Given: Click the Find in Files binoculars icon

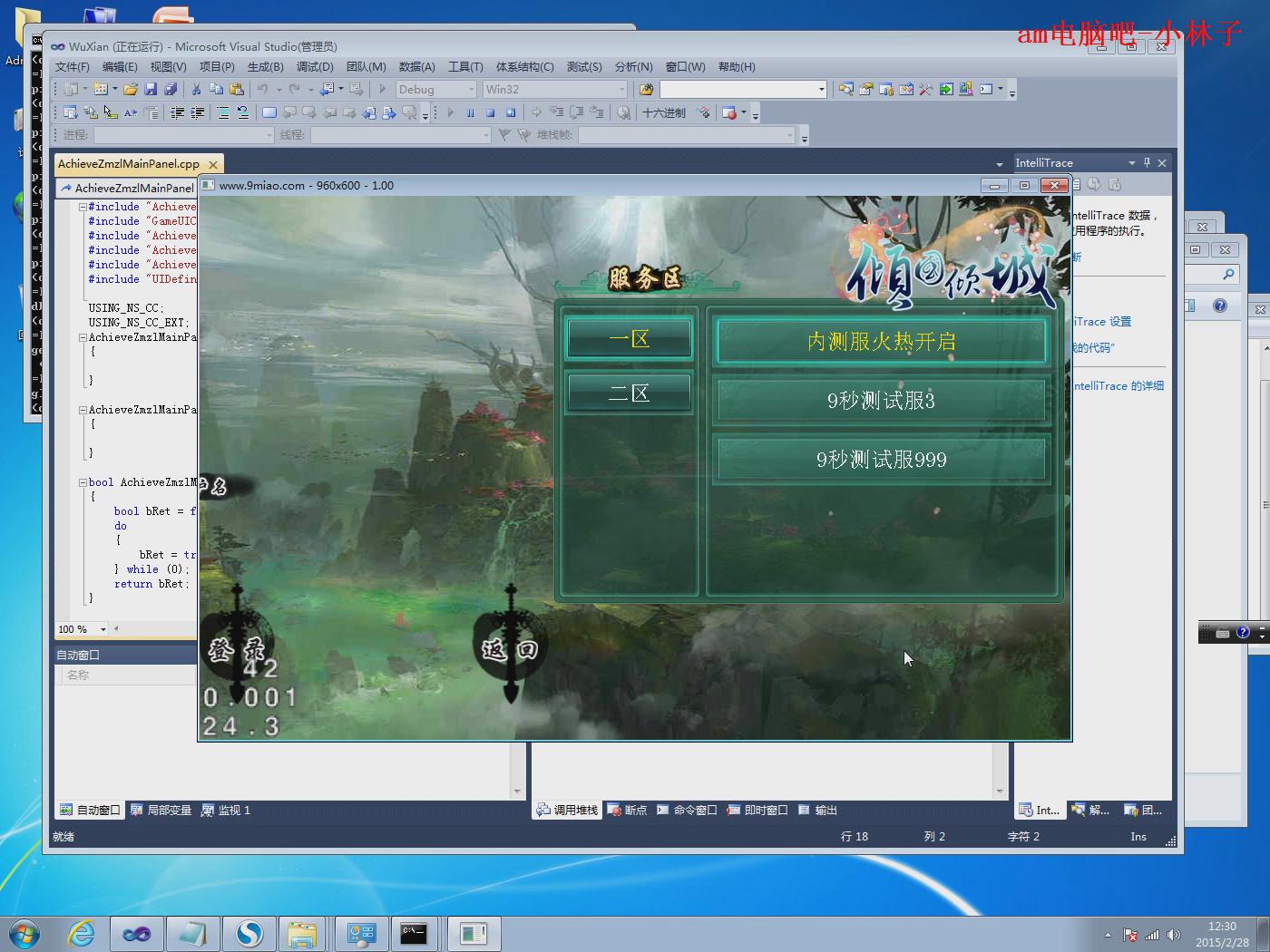Looking at the screenshot, I should click(x=646, y=89).
